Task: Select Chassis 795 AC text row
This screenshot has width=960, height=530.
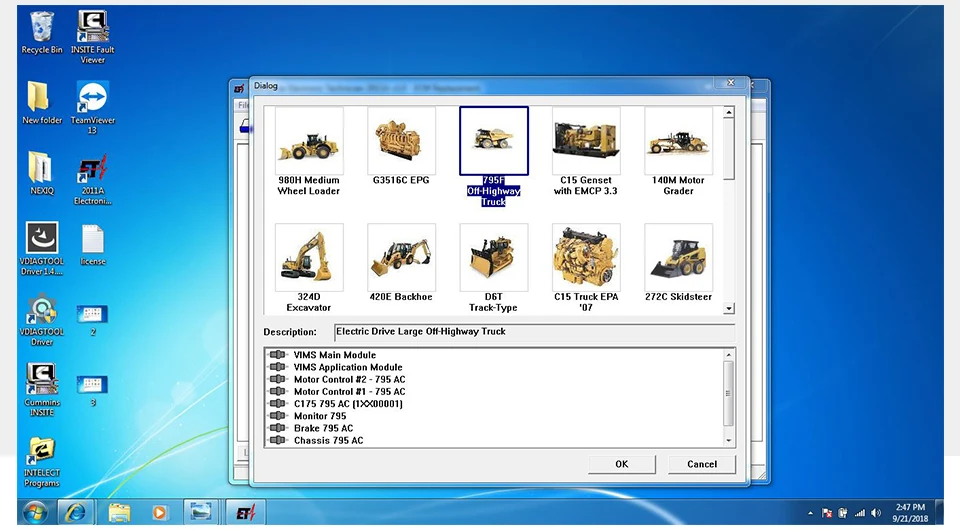Action: [328, 441]
